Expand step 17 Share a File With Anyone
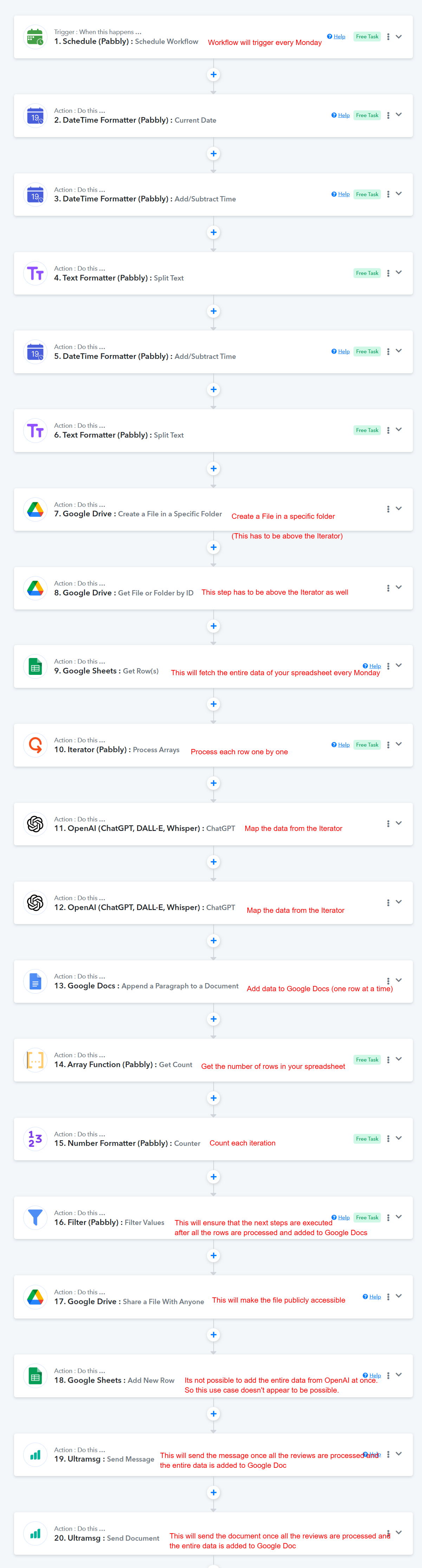 [x=399, y=1296]
